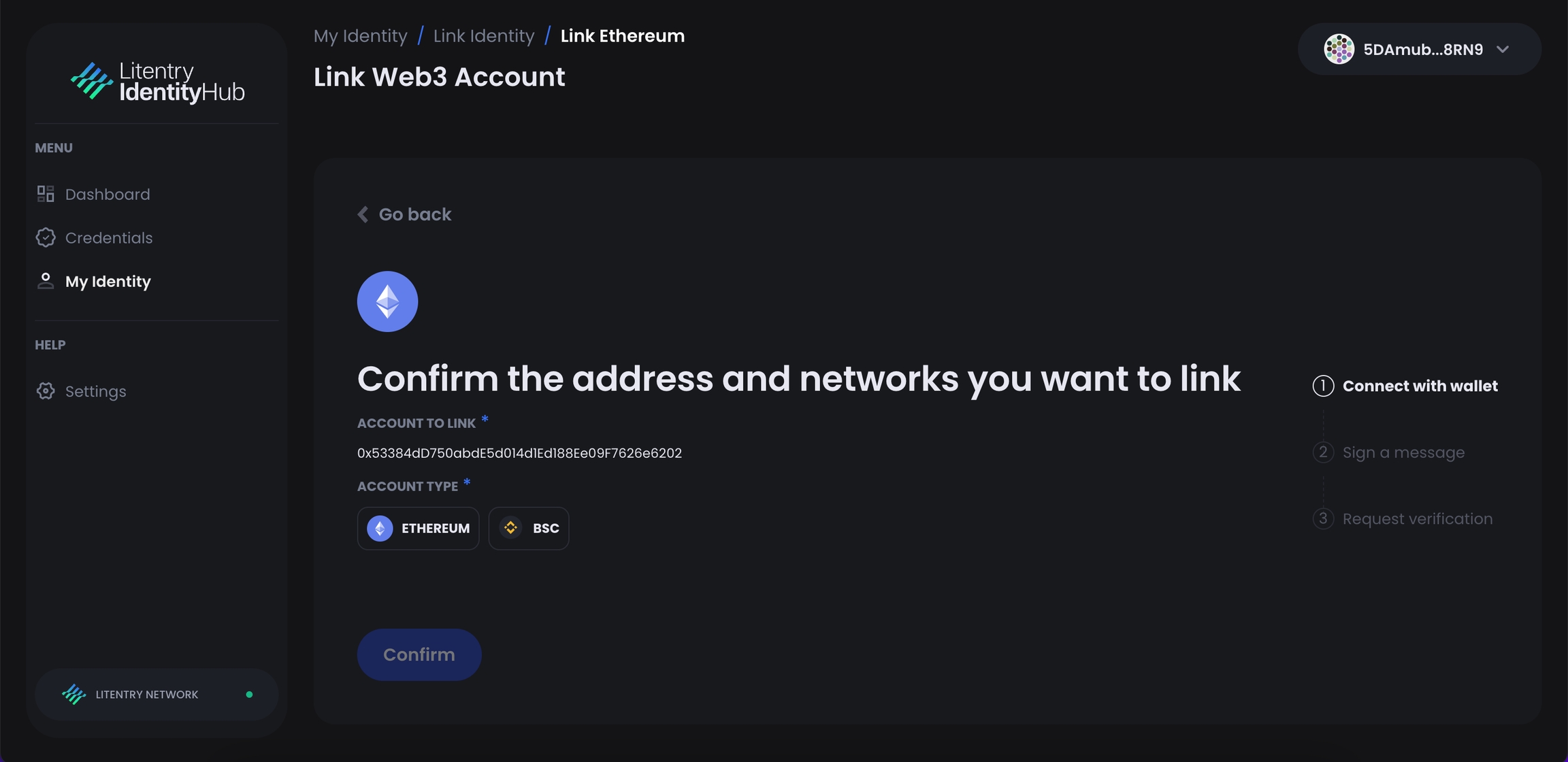Click the Litentry IdentityHub logo
Screen dimensions: 1568x762
click(x=157, y=82)
